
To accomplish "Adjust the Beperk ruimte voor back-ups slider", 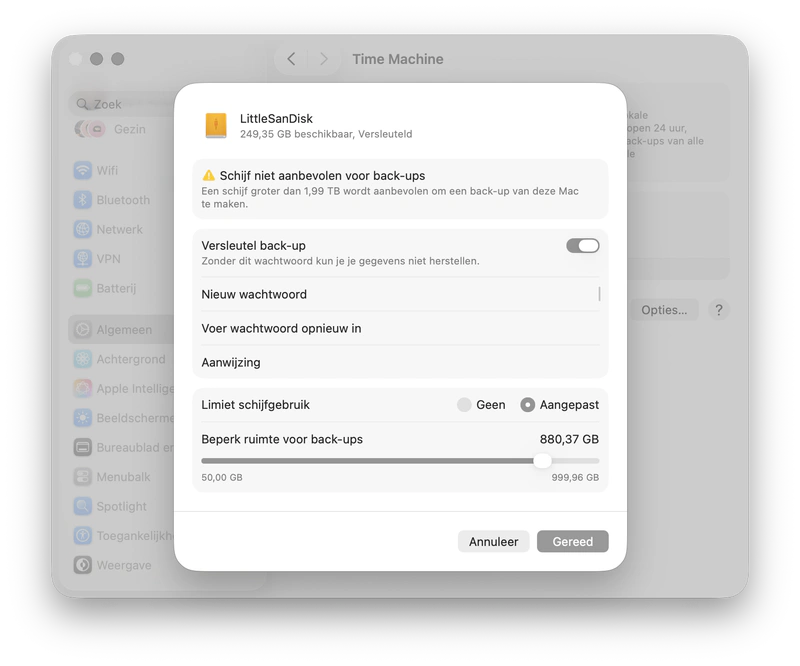I will coord(543,461).
